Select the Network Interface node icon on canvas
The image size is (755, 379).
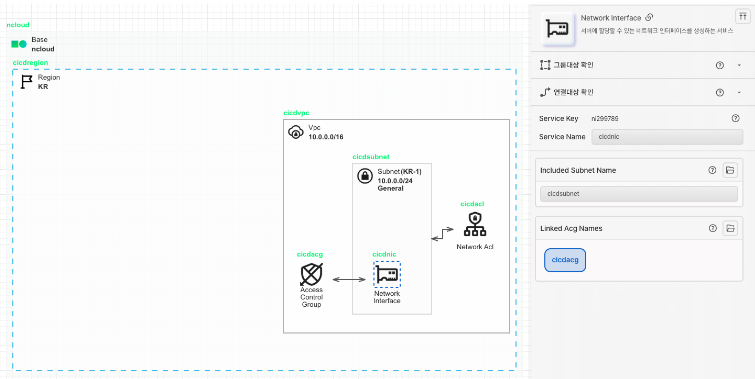point(387,274)
